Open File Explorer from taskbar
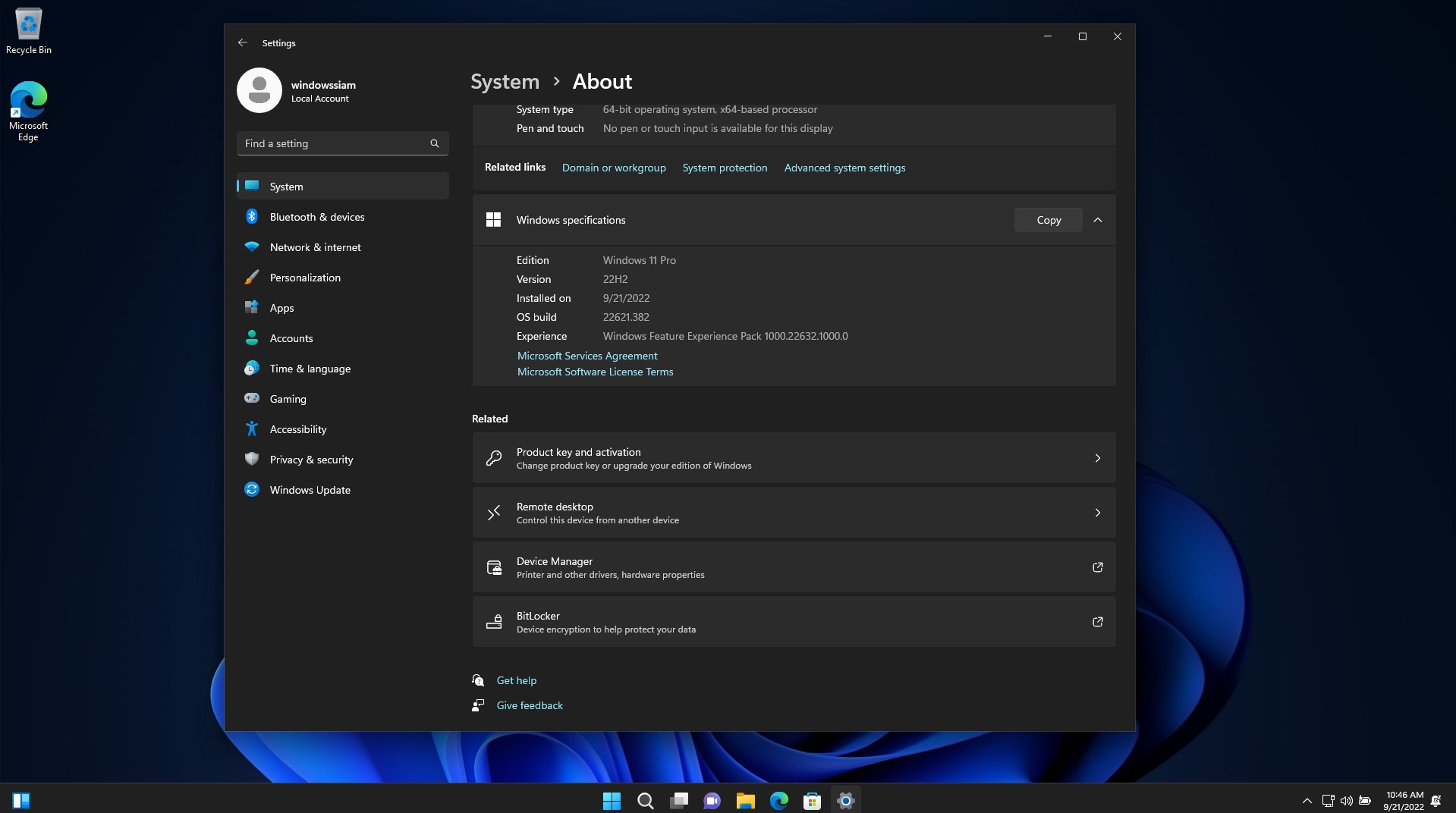 pyautogui.click(x=746, y=801)
